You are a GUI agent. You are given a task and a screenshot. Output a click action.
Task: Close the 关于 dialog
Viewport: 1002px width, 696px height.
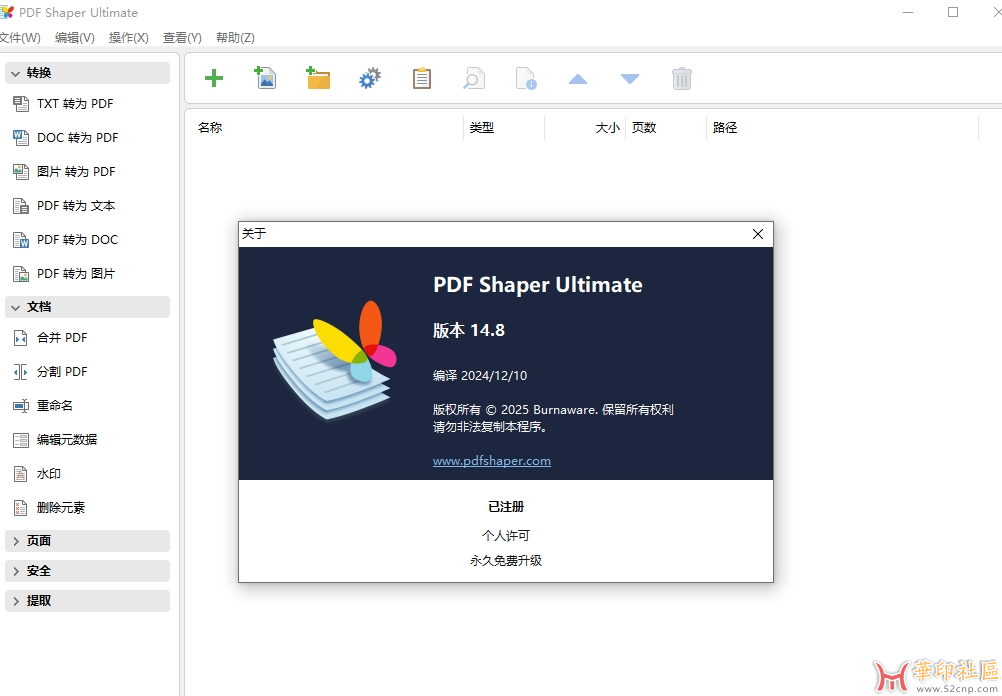pyautogui.click(x=758, y=234)
